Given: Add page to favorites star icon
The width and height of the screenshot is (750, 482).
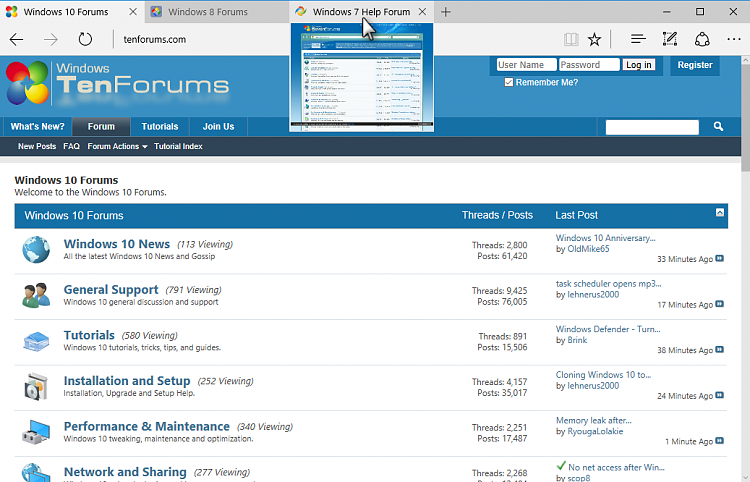Looking at the screenshot, I should pos(595,39).
